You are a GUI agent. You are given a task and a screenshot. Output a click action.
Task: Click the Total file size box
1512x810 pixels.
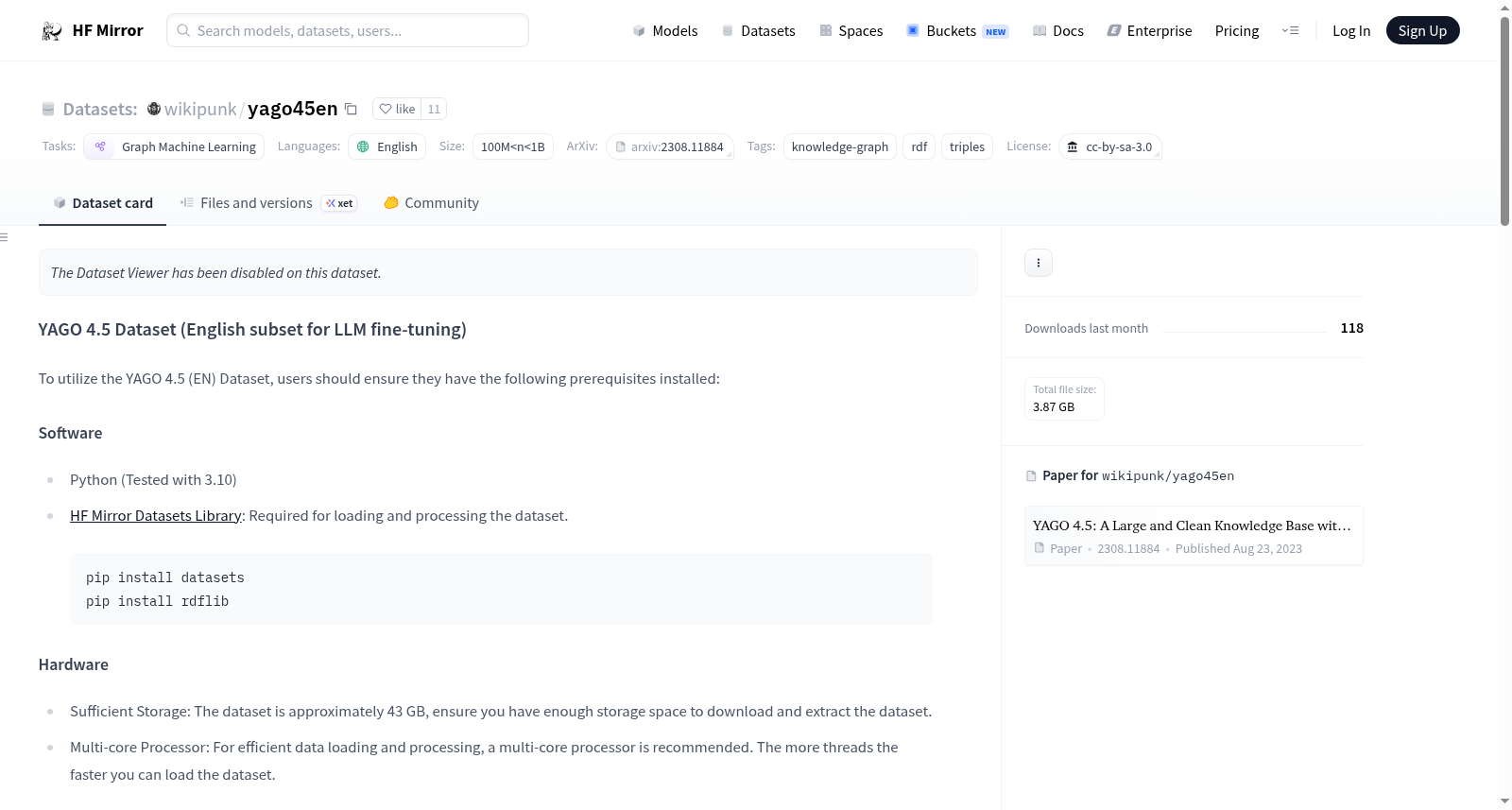tap(1064, 399)
